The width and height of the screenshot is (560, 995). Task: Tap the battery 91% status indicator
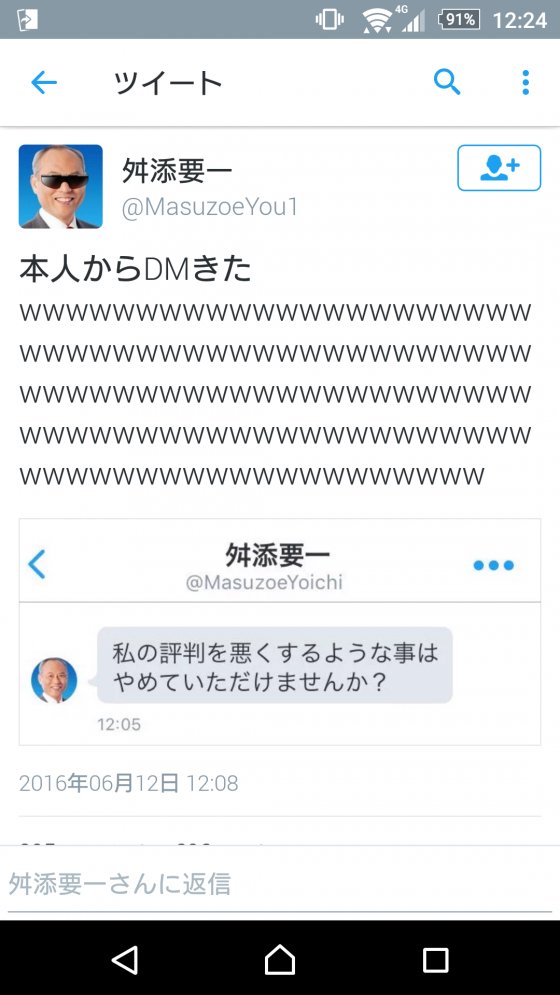click(x=459, y=20)
